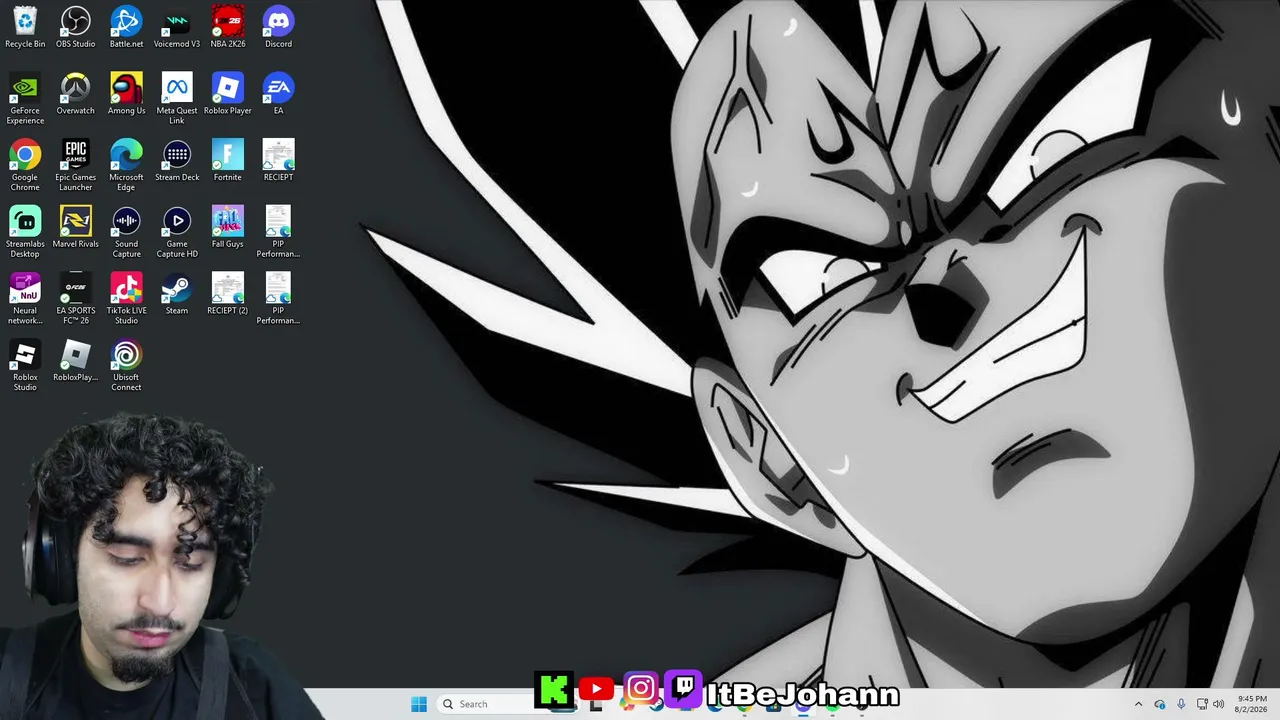Open the Windows Start menu
Image resolution: width=1280 pixels, height=720 pixels.
pyautogui.click(x=419, y=704)
